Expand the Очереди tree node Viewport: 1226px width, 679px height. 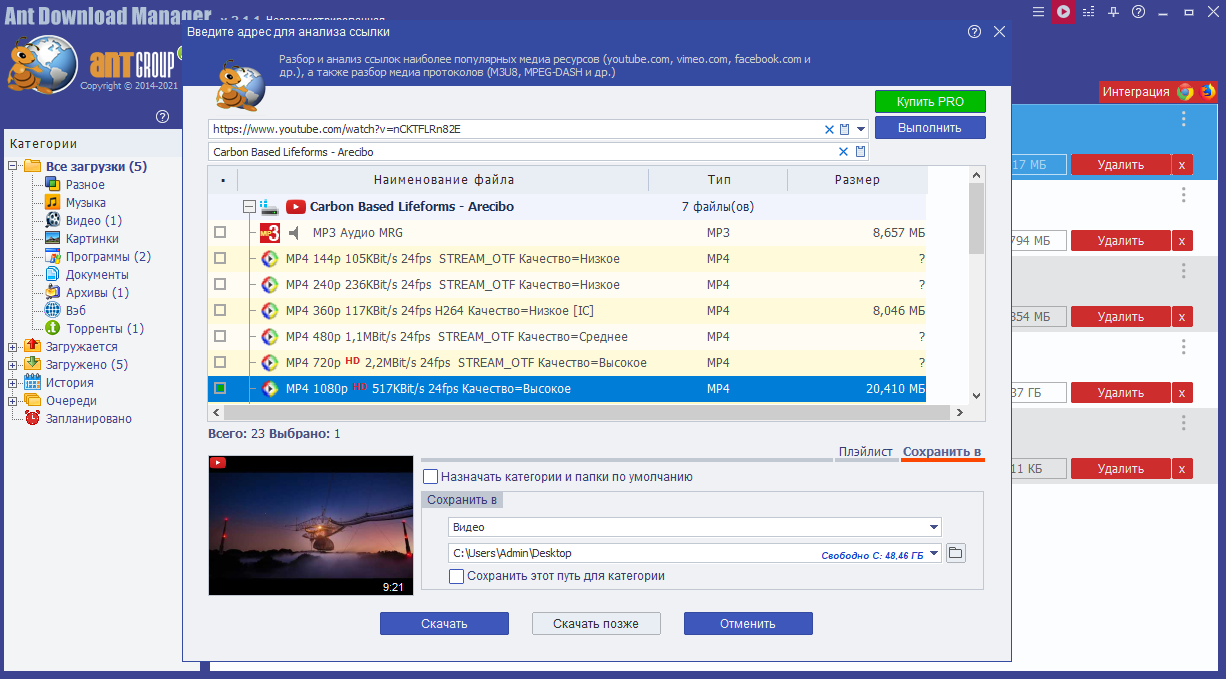13,401
